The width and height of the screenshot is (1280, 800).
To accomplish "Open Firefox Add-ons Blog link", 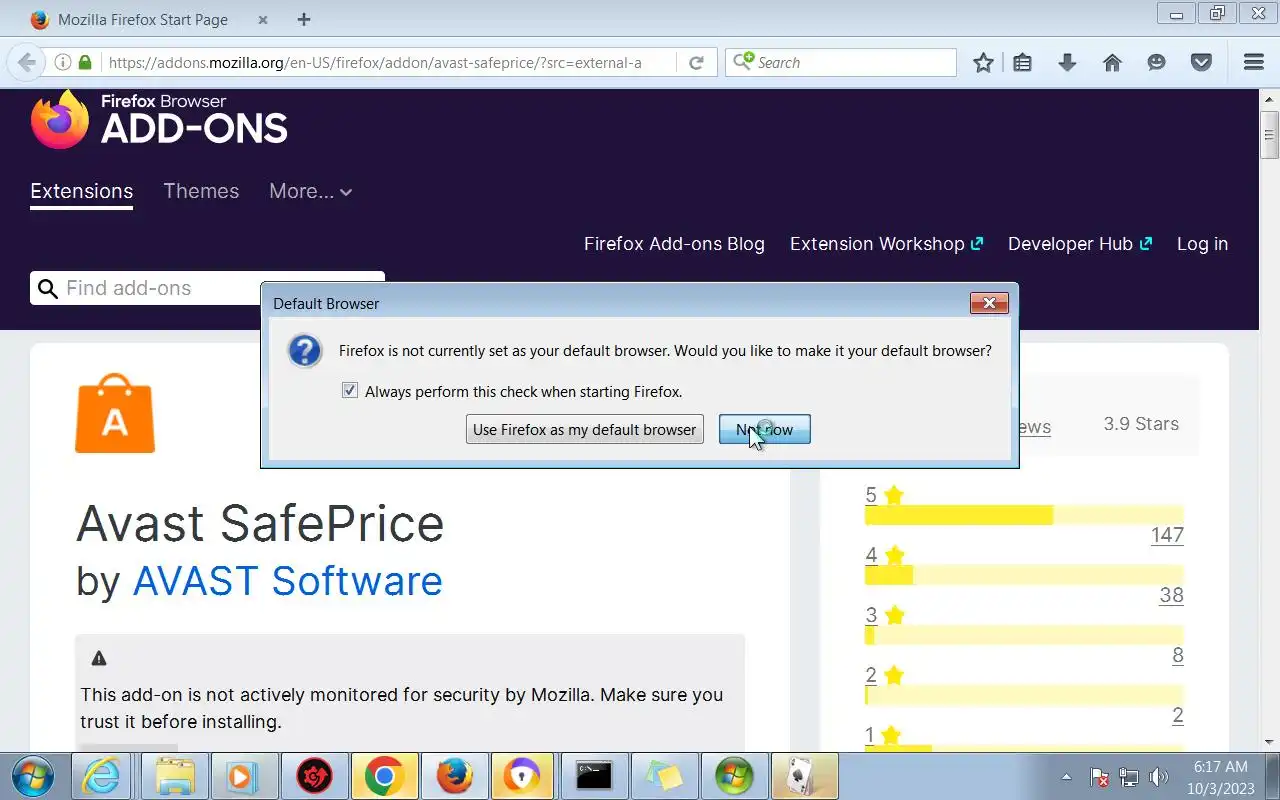I will coord(674,244).
